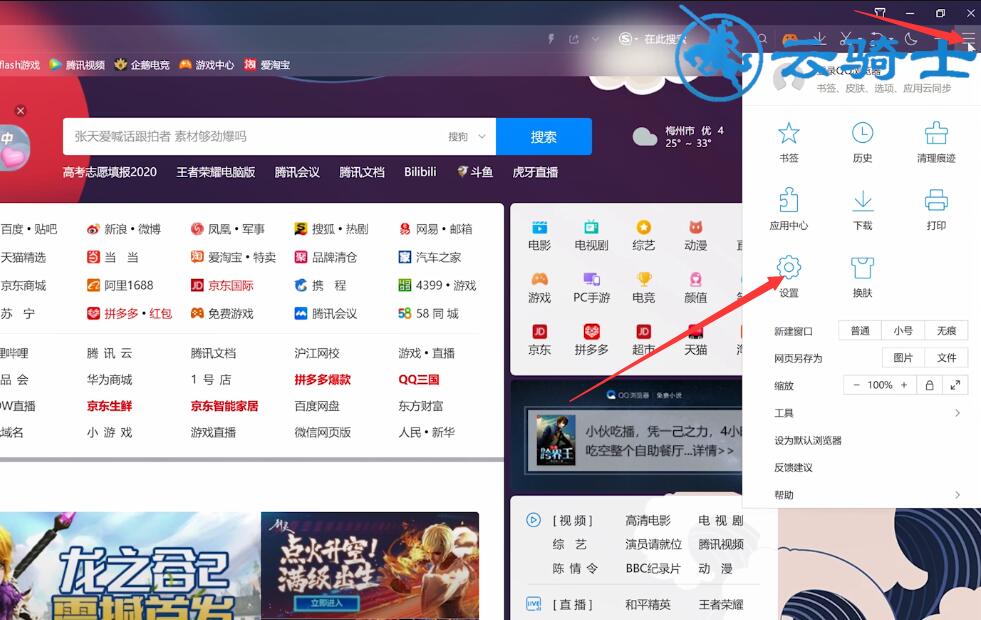Open the BBC纪录片 link

pos(653,569)
